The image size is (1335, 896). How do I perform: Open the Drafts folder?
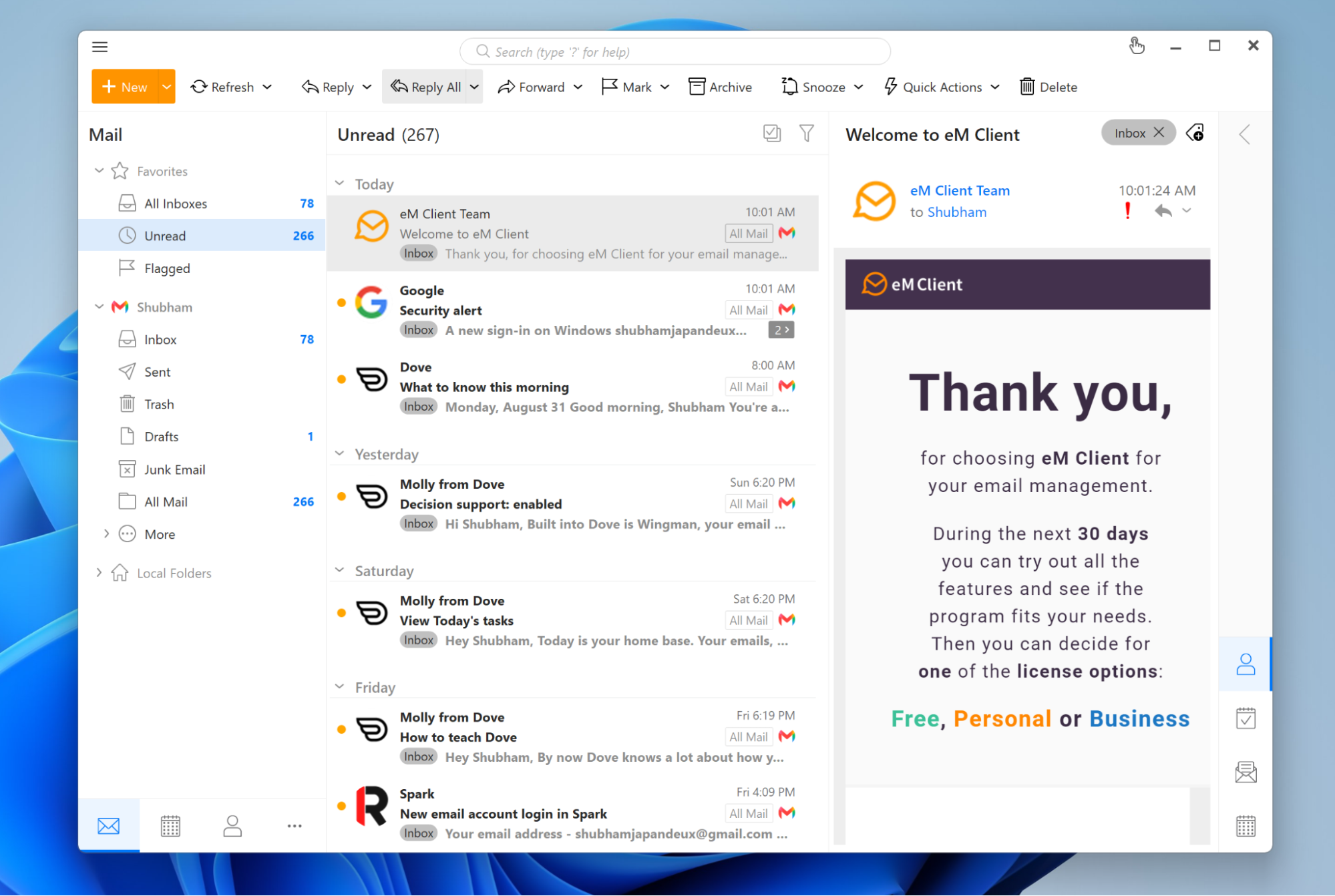click(x=202, y=437)
